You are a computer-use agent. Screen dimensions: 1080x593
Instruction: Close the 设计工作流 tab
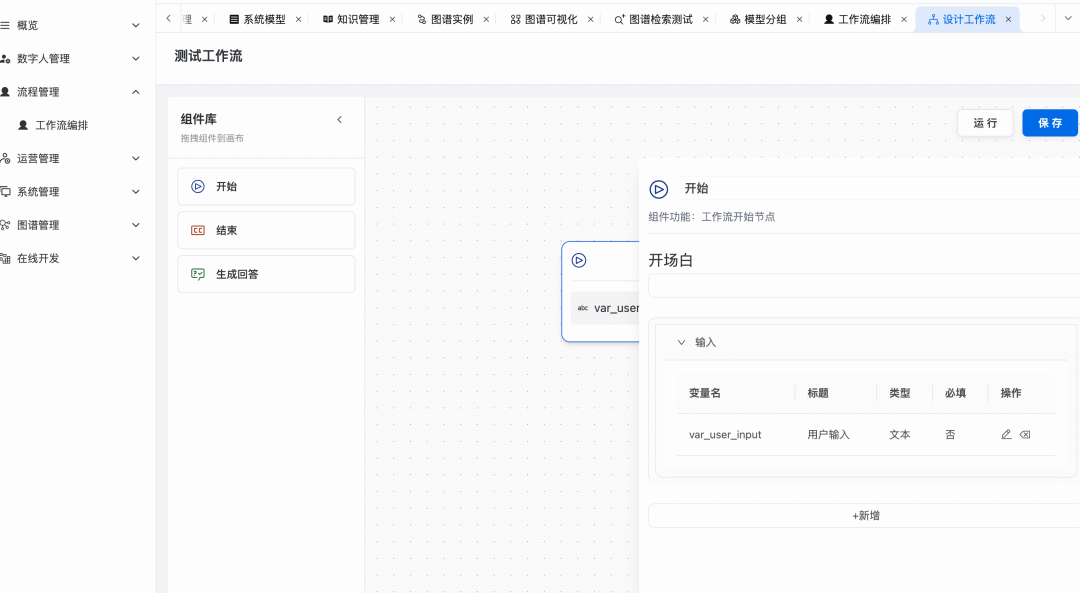pos(1008,19)
